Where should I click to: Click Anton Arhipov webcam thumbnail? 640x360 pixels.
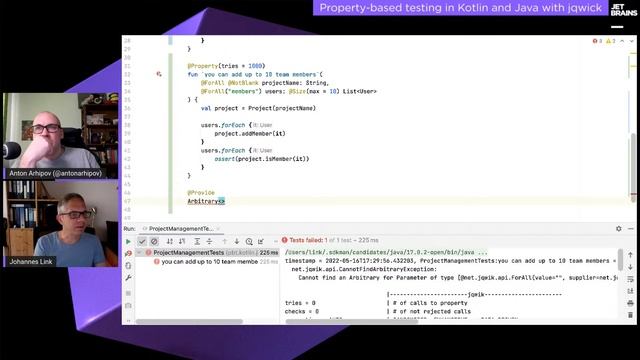(x=60, y=136)
